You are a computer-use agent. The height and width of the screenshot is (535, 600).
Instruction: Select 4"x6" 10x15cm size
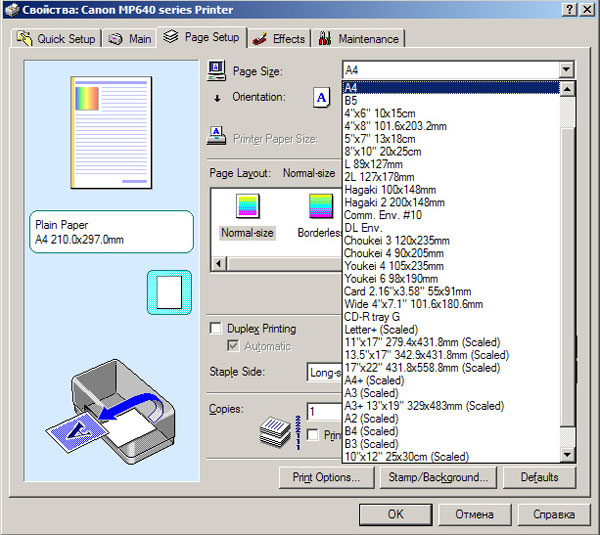click(x=451, y=113)
